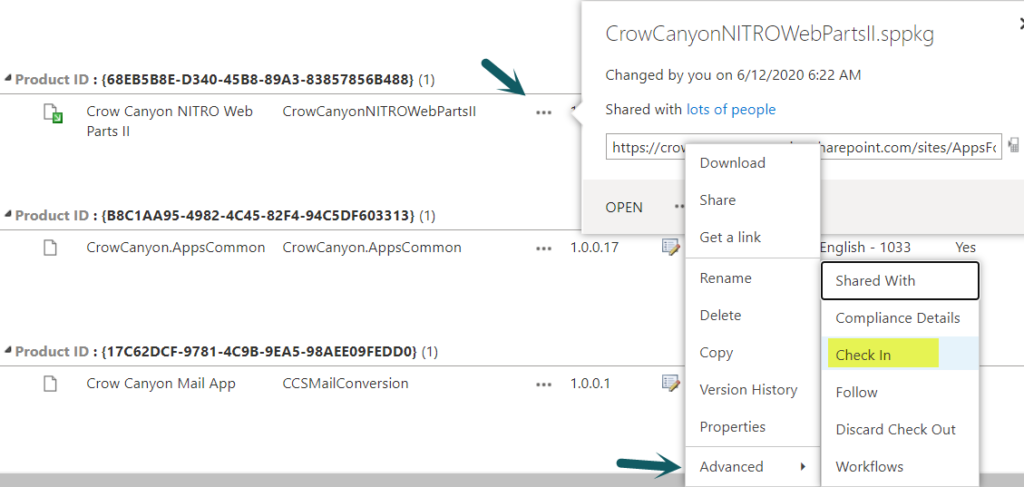Click OPEN in the file callout
The height and width of the screenshot is (487, 1024).
624,207
